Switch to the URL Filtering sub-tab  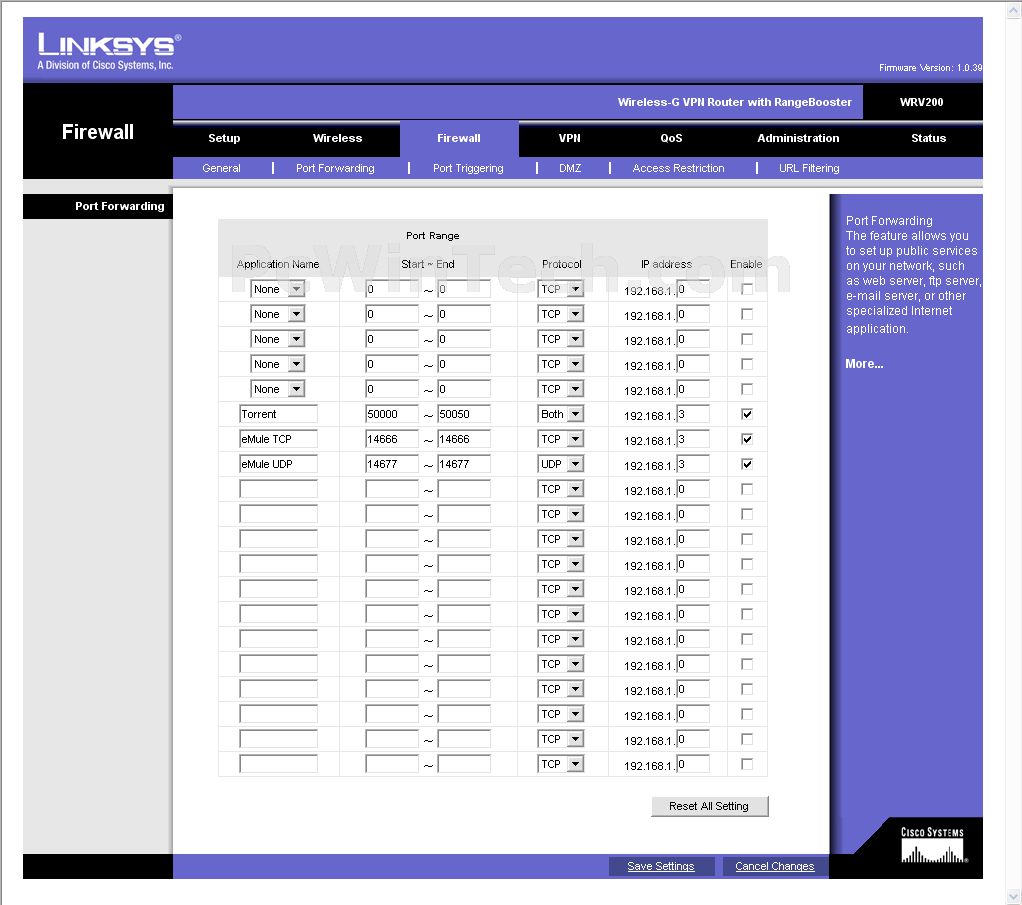[810, 168]
